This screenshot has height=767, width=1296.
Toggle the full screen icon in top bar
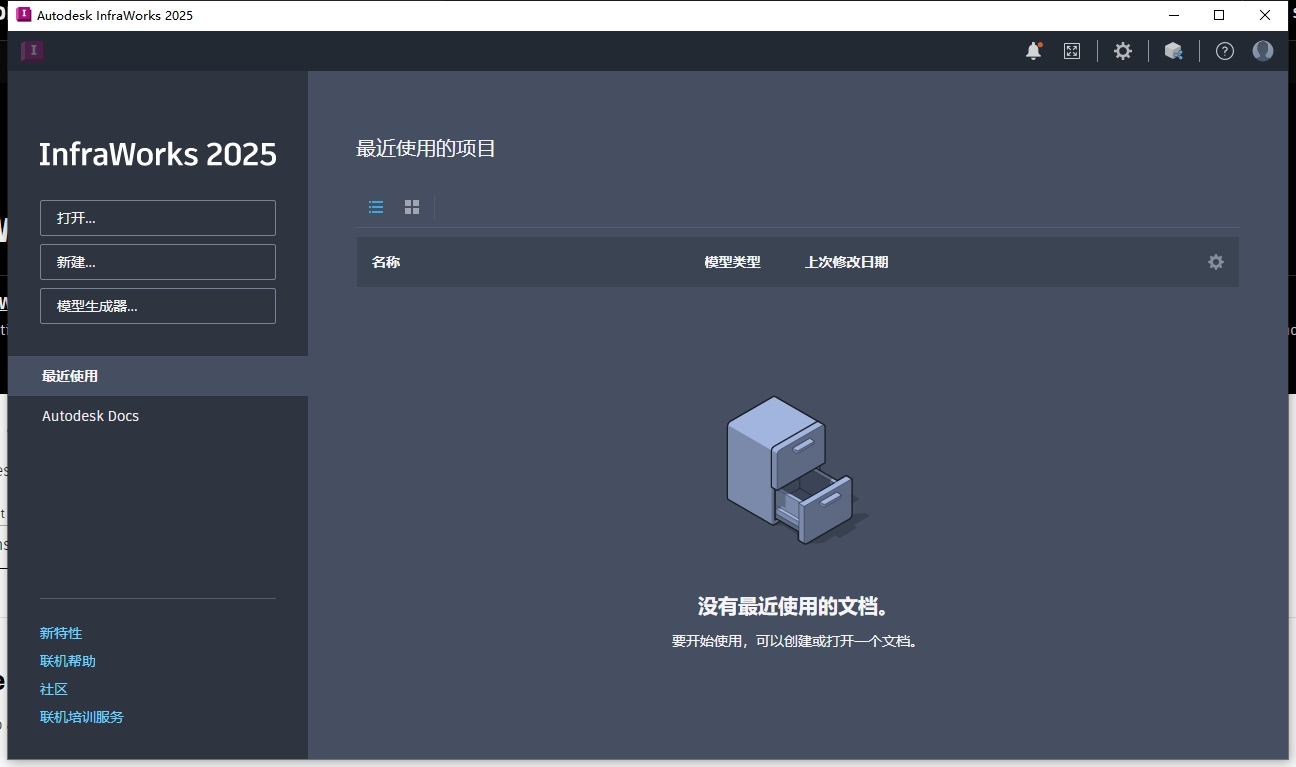[1071, 50]
